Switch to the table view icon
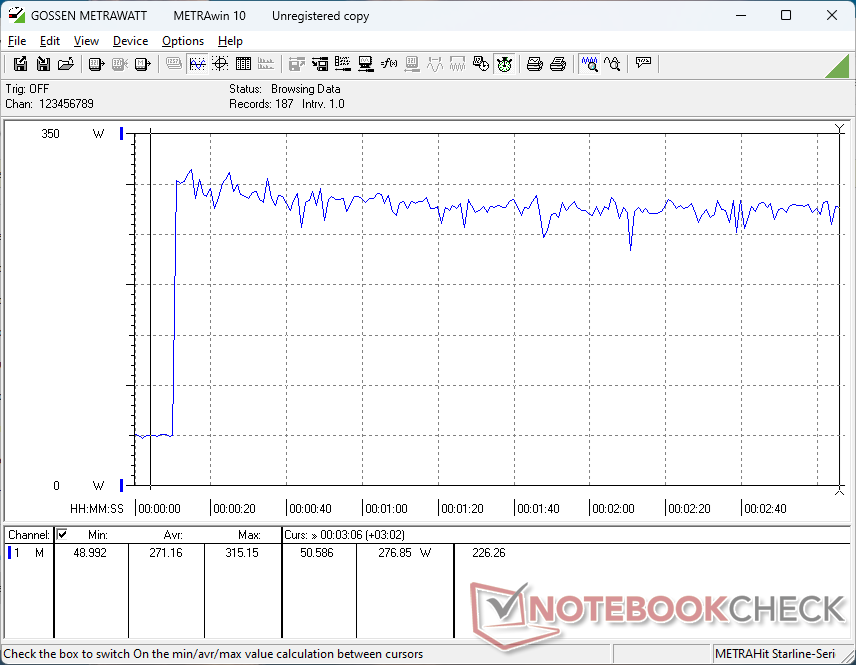 pos(243,64)
